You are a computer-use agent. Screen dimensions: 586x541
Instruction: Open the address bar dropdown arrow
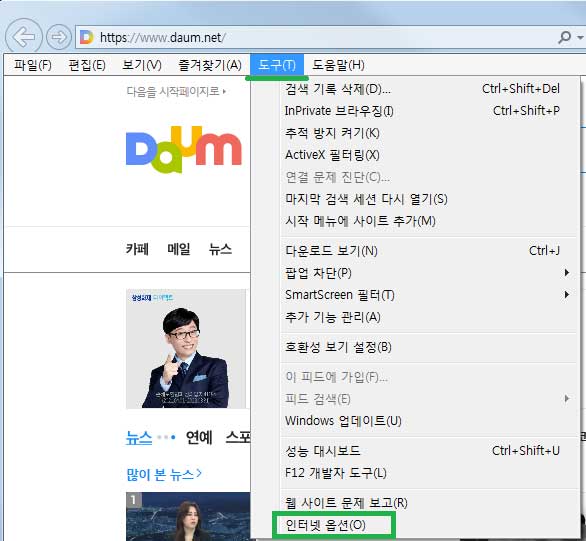pos(580,37)
